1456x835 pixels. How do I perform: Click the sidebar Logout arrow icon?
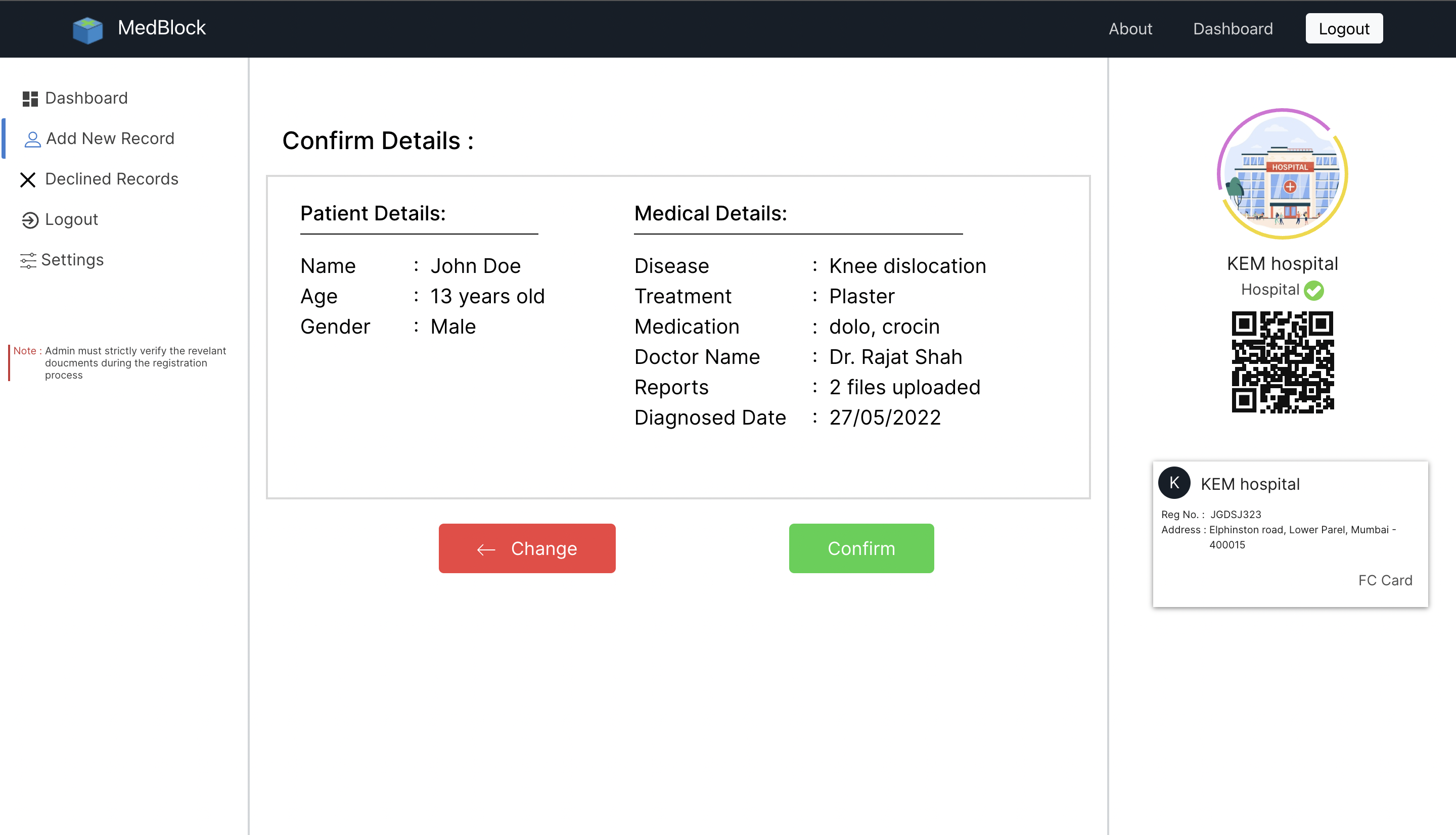(x=30, y=220)
